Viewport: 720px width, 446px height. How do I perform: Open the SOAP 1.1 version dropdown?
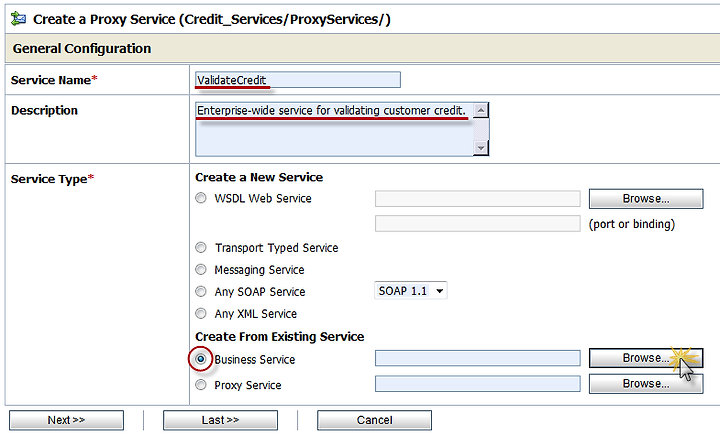pyautogui.click(x=411, y=291)
